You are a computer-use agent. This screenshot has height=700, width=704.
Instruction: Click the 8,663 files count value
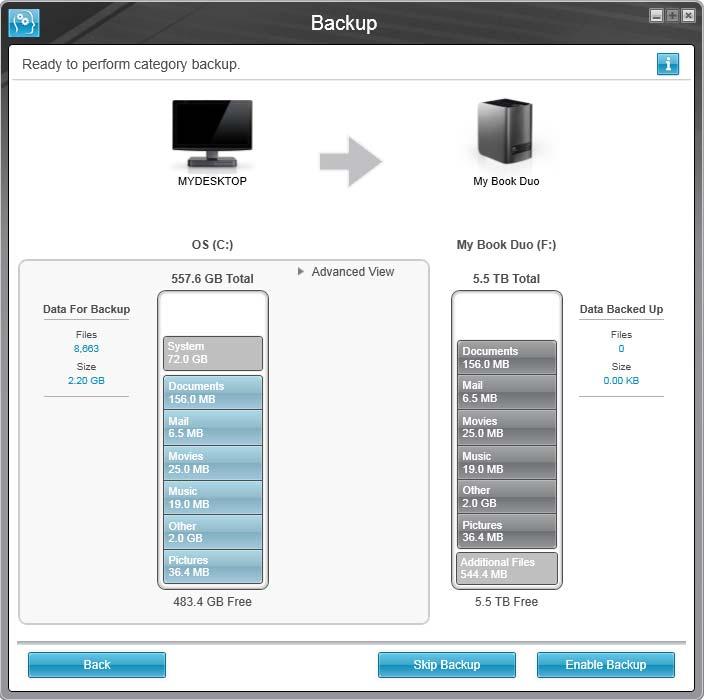pos(86,348)
